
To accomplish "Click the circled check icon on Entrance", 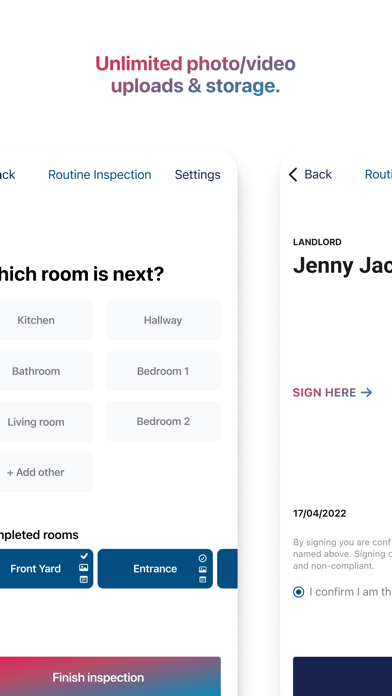I will [202, 558].
